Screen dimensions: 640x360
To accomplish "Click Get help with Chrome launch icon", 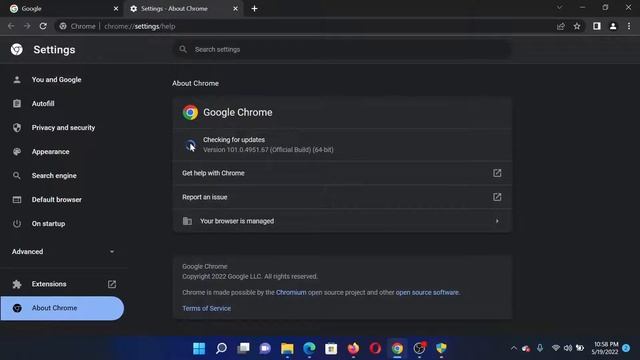I will point(497,173).
